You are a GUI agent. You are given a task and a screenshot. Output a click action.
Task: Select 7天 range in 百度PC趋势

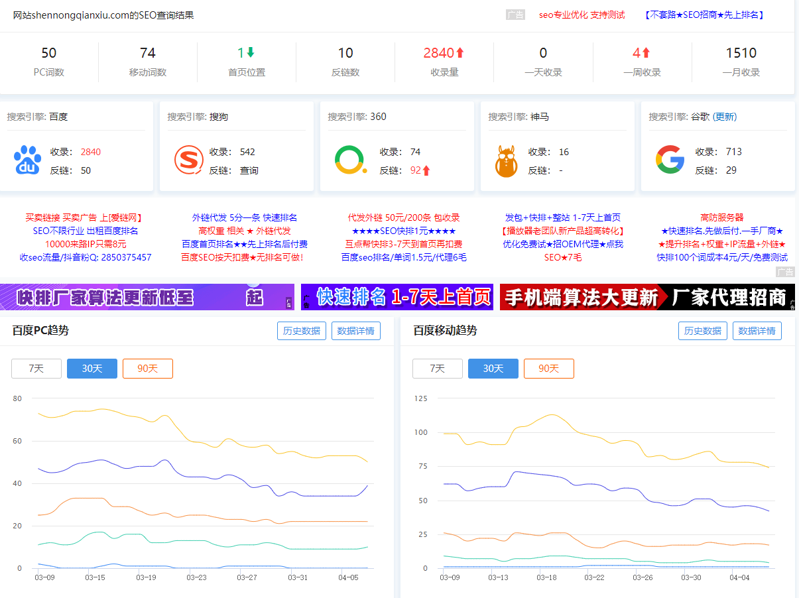[36, 368]
